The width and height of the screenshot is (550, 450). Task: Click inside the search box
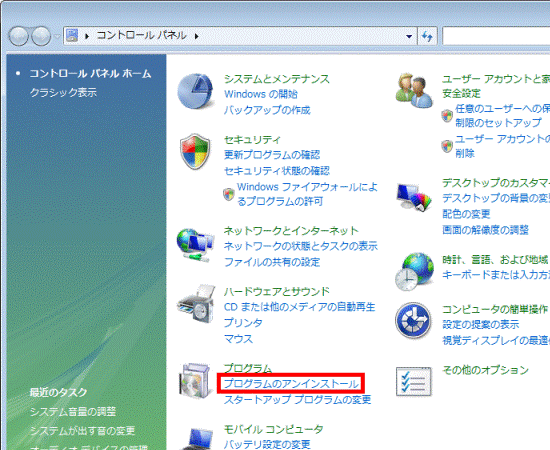(496, 36)
